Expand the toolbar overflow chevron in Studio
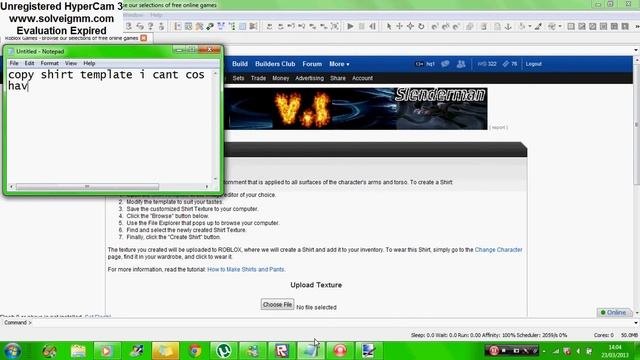The width and height of the screenshot is (640, 360). pos(637,27)
